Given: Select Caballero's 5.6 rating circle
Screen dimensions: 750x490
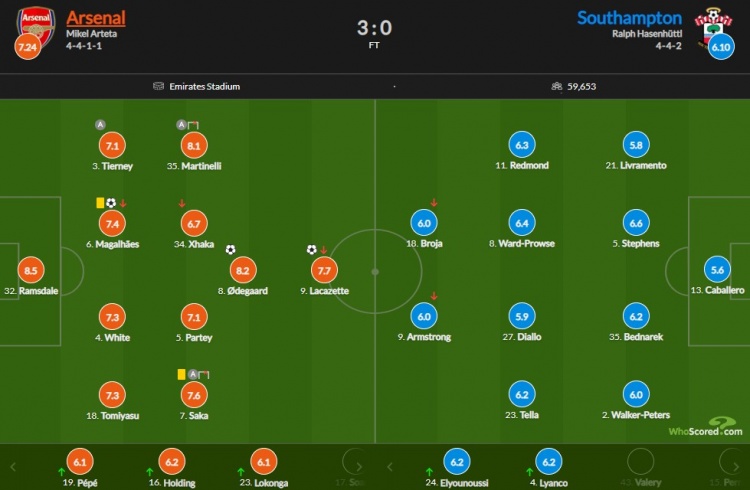Looking at the screenshot, I should pos(717,270).
